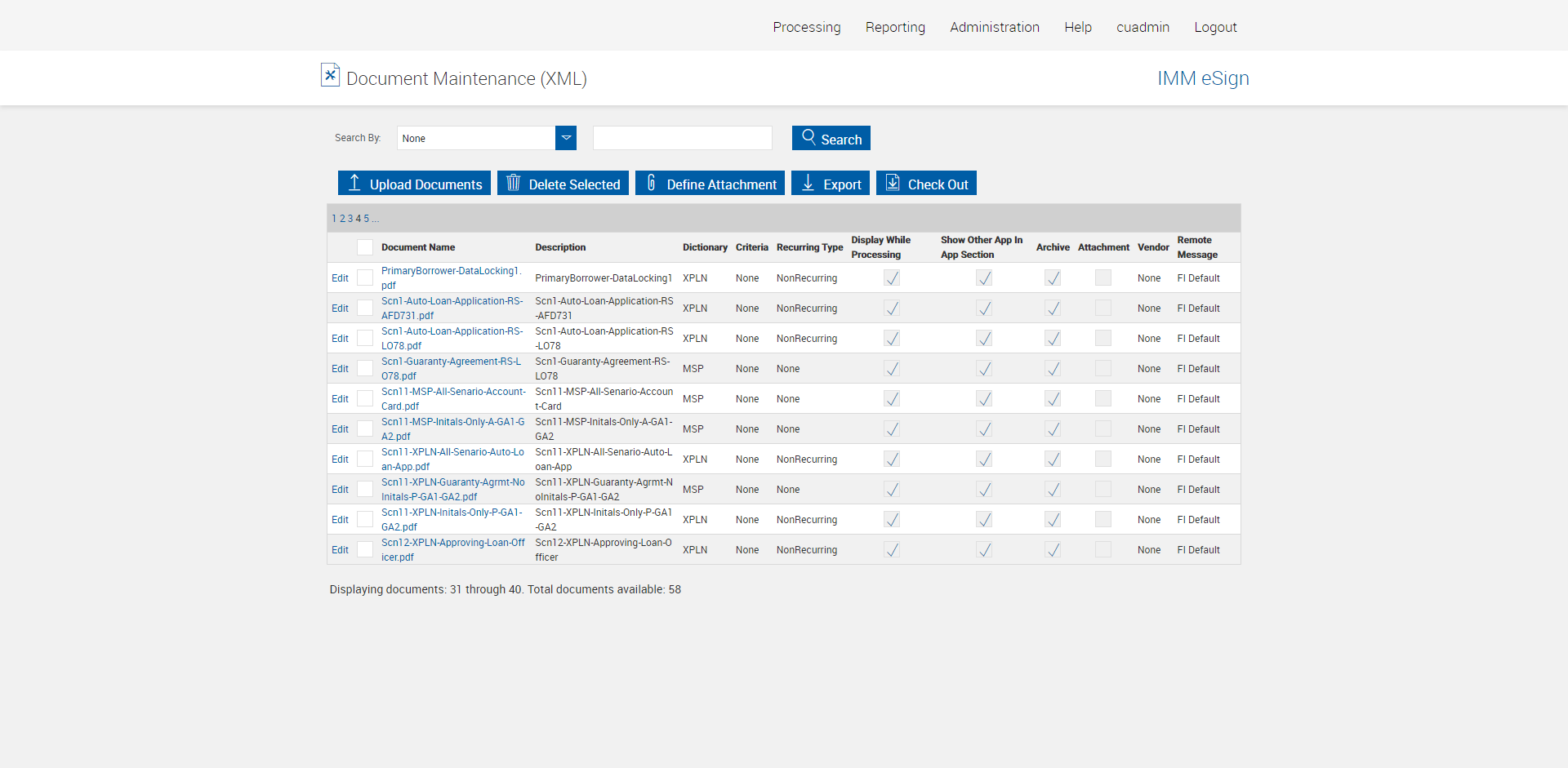Log out using the Logout link
Viewport: 1568px width, 768px height.
tap(1215, 27)
